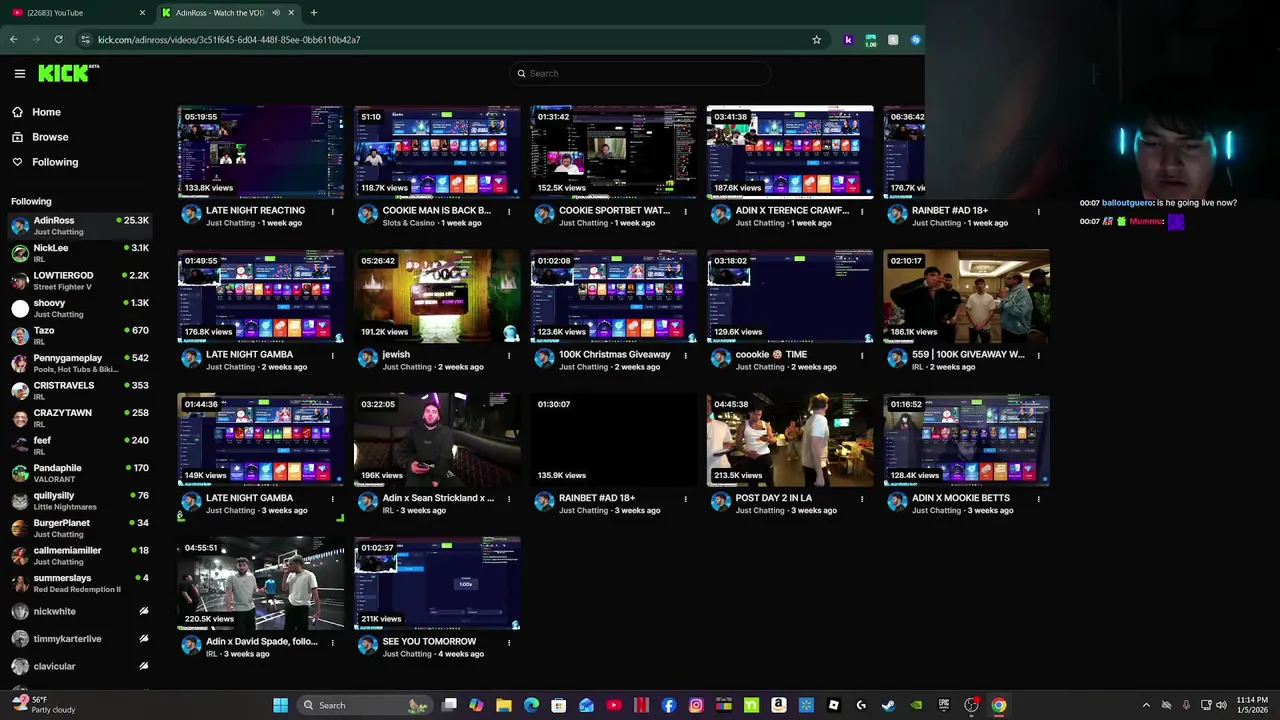
Task: Open offline channel clavicular
Action: click(x=80, y=666)
